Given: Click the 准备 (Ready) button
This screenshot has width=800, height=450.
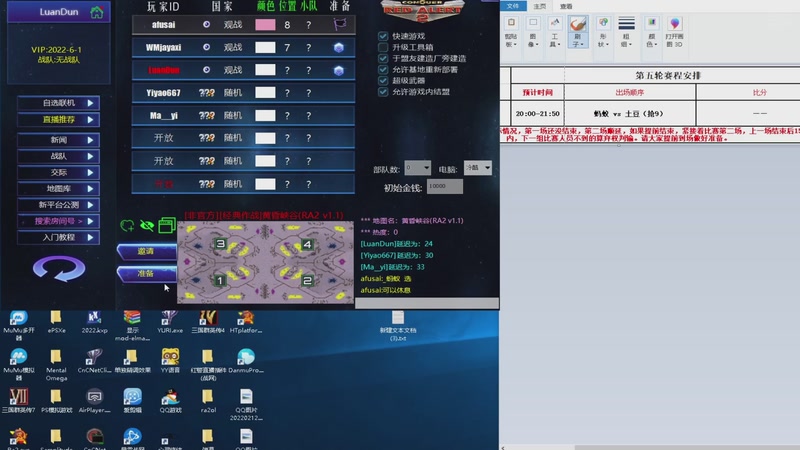Looking at the screenshot, I should pyautogui.click(x=146, y=273).
